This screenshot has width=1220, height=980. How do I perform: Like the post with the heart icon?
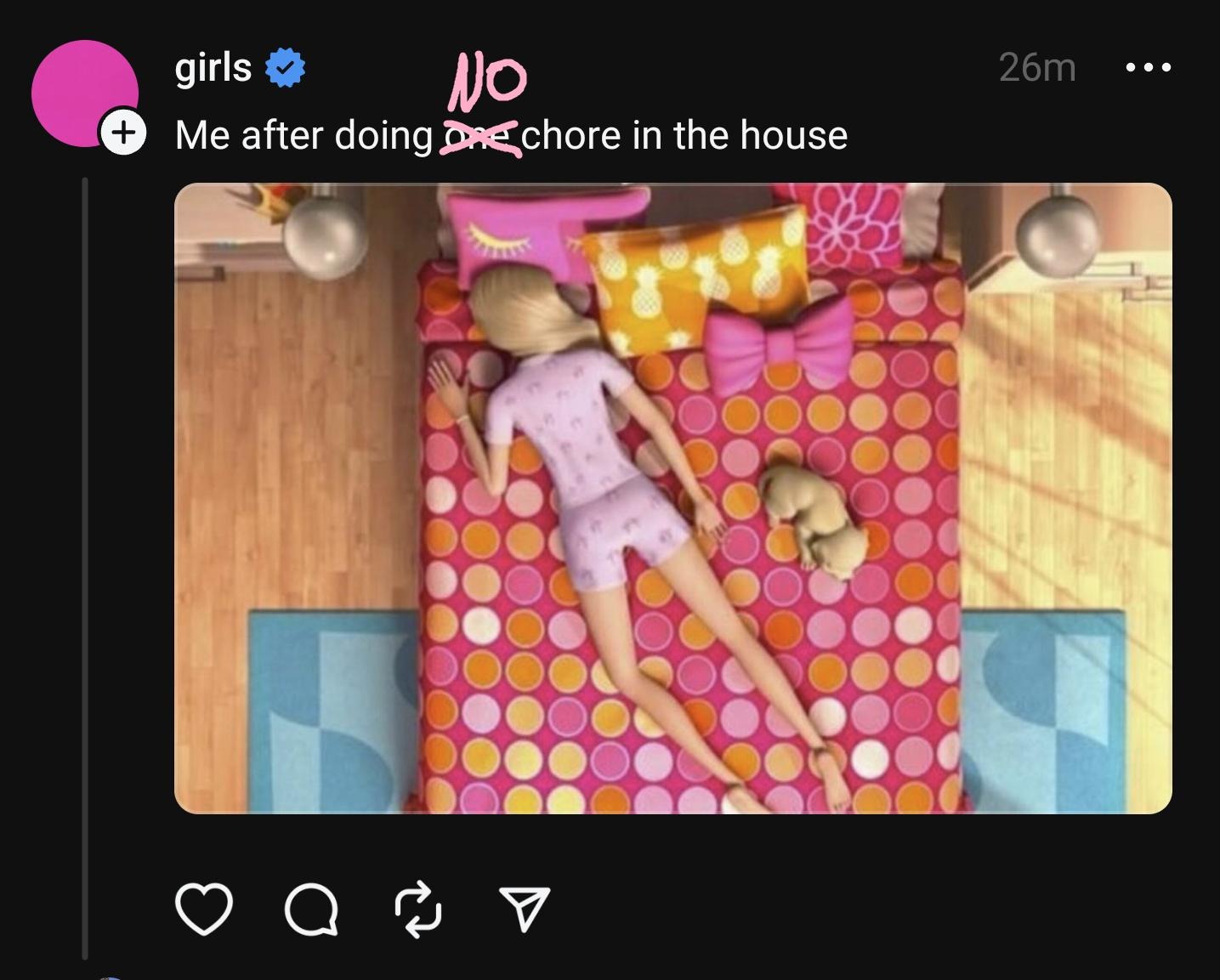[x=204, y=909]
